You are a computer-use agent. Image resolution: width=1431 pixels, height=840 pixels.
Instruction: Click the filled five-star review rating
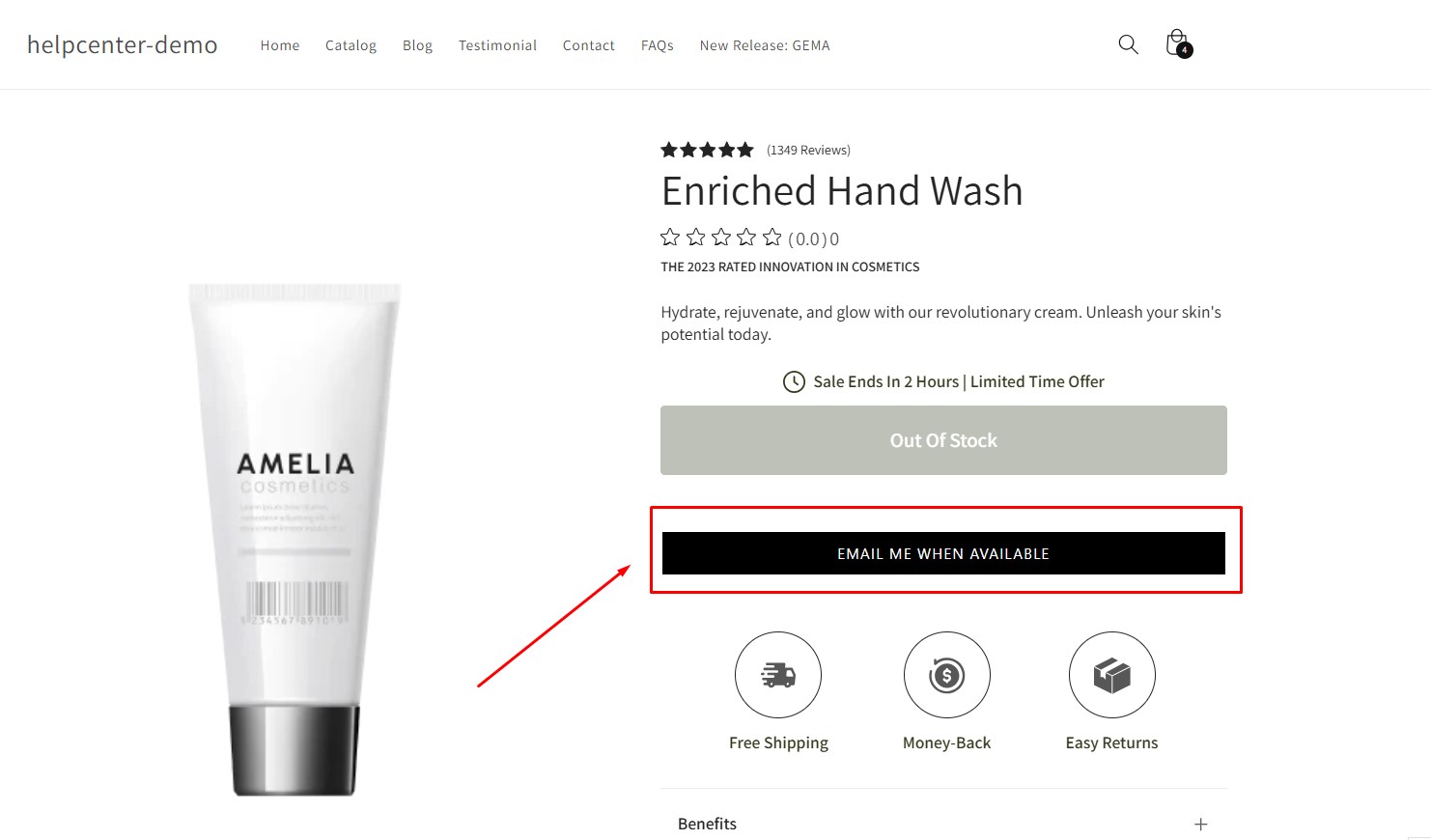[707, 150]
